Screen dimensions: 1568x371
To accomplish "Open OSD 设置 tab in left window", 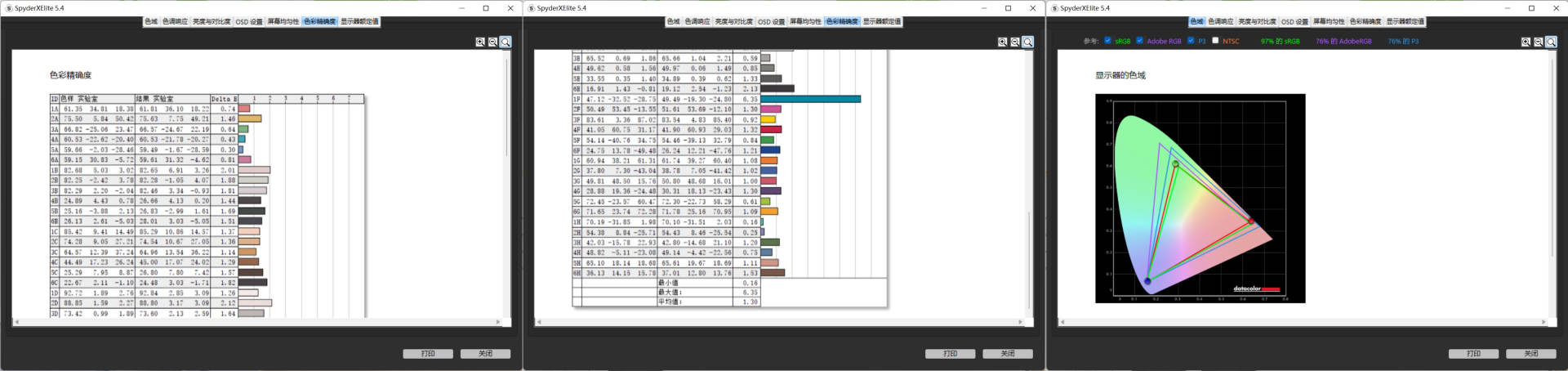I will [249, 21].
